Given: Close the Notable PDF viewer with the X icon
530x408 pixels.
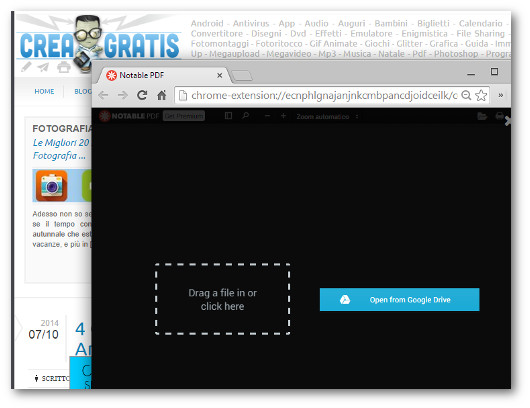Looking at the screenshot, I should click(507, 121).
